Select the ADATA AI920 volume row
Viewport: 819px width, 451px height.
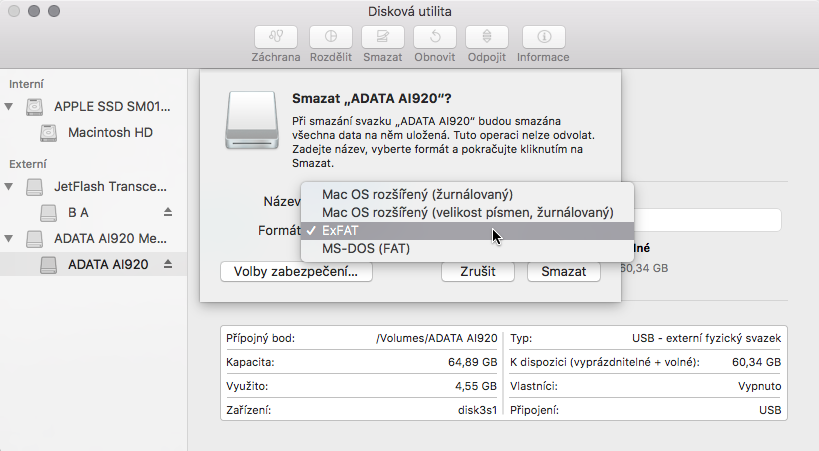(93, 264)
